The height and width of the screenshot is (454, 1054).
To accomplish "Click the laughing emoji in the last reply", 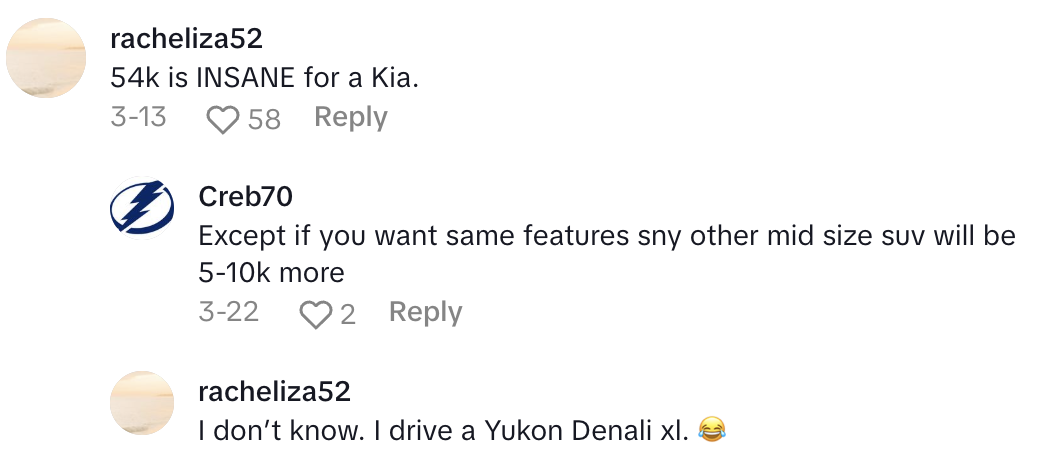I will coord(712,431).
